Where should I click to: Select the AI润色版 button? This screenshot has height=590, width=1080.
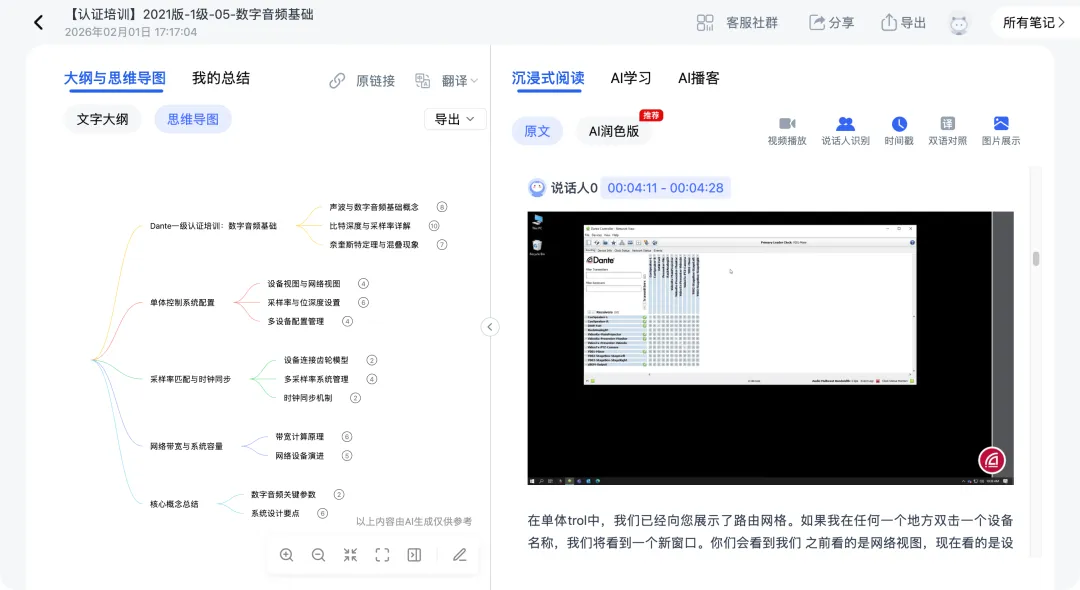pos(613,131)
